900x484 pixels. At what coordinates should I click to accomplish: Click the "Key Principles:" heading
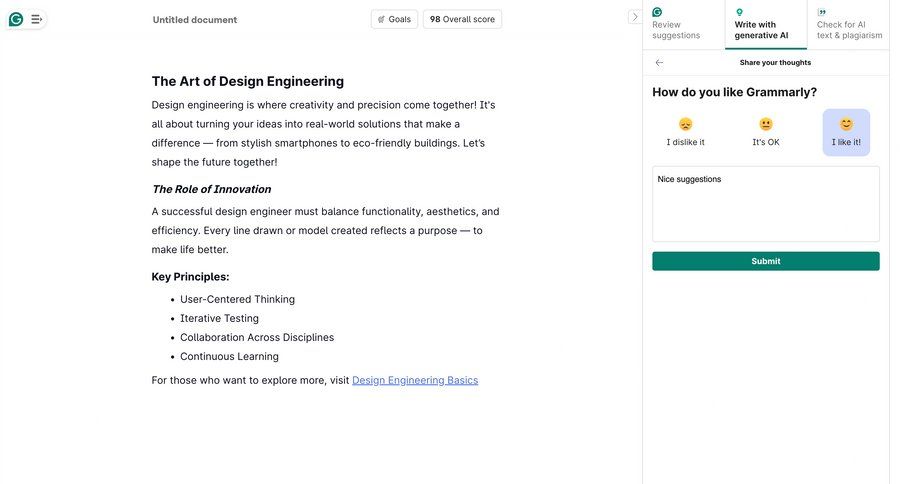[190, 277]
